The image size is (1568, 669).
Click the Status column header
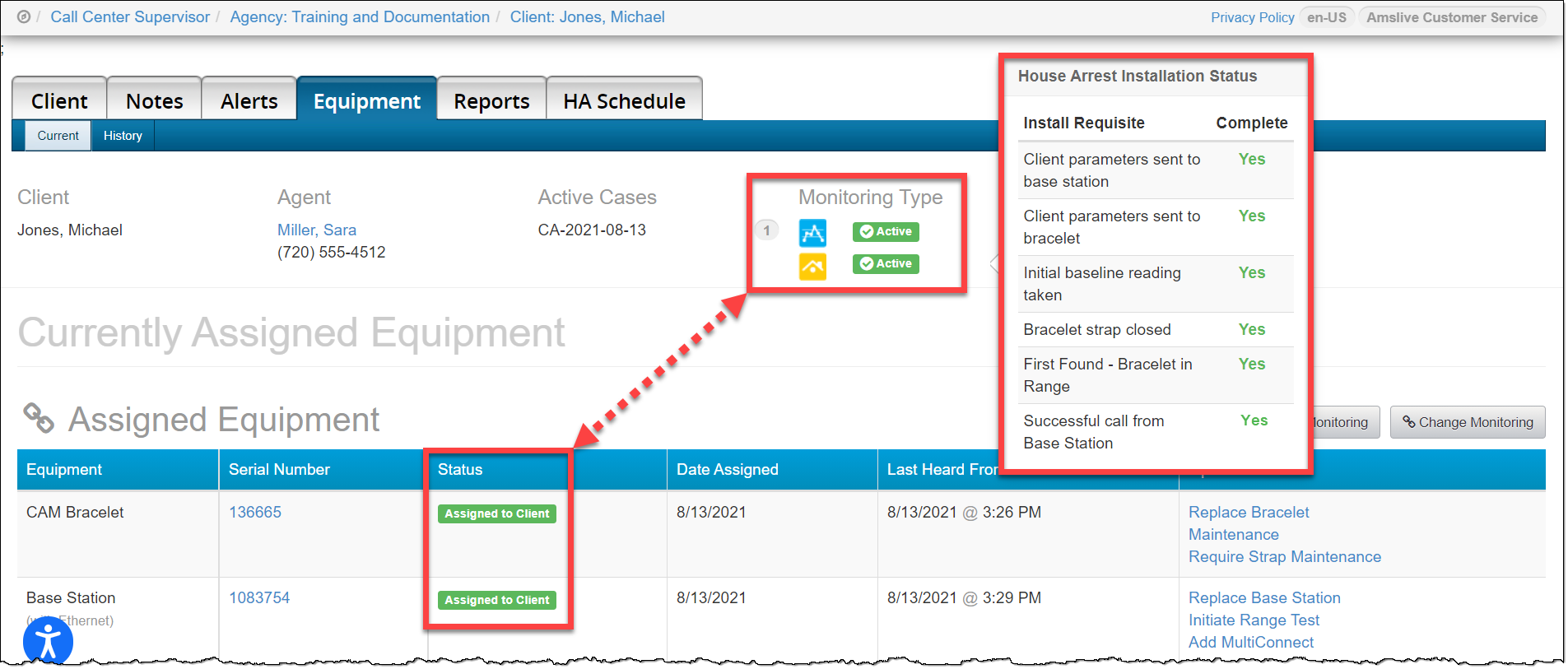click(x=460, y=470)
